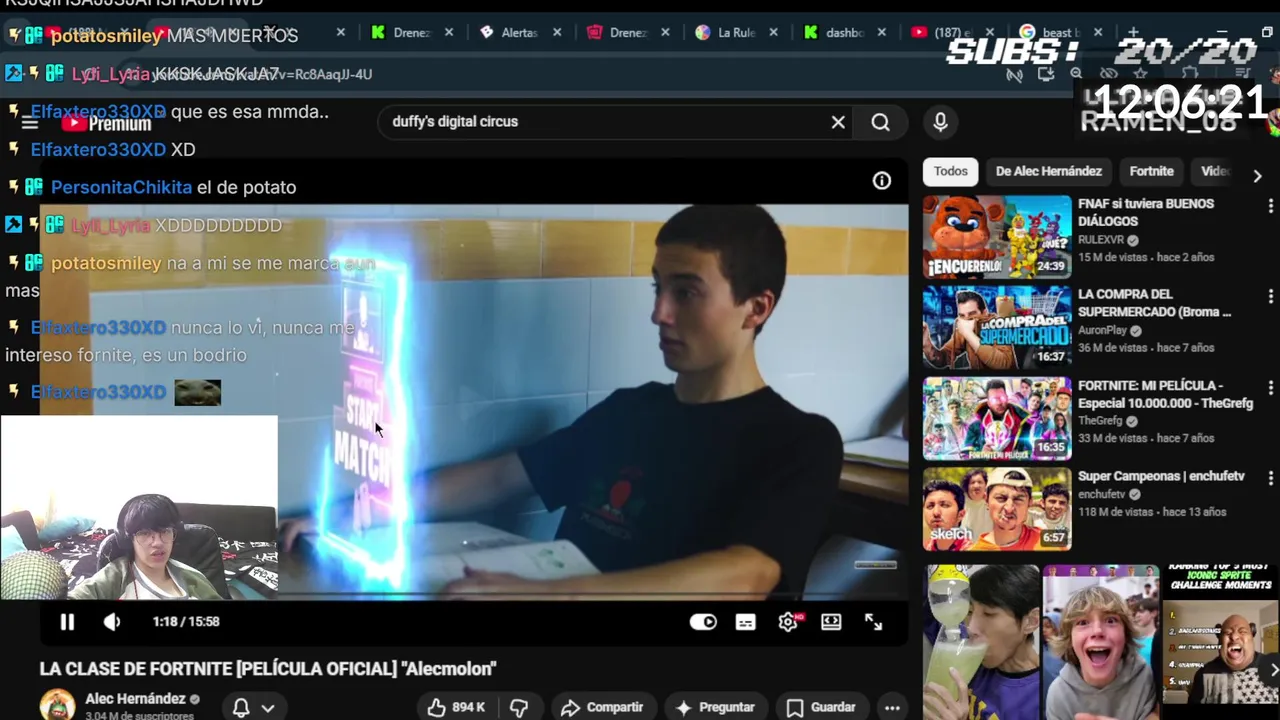
Task: Open the info card icon on the video
Action: tap(882, 181)
